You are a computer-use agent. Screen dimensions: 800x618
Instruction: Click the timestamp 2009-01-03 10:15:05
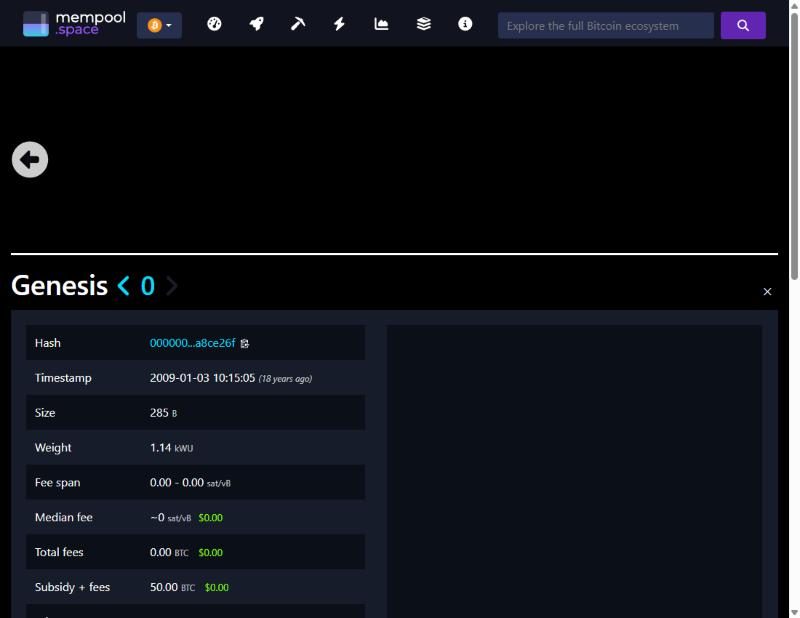click(202, 378)
